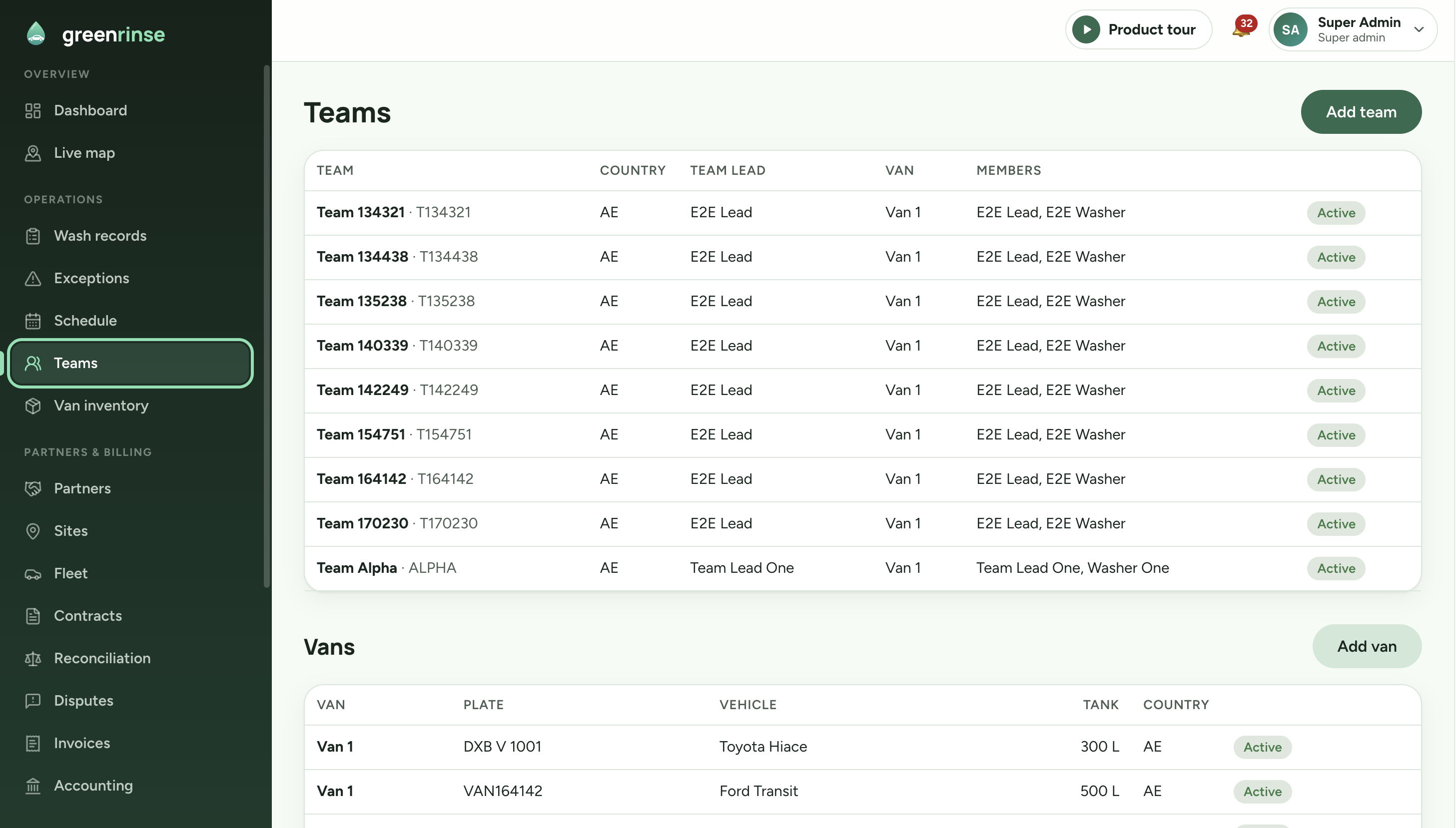Click the DXB V 1001 plate cell
Viewport: 1456px width, 828px height.
(502, 746)
